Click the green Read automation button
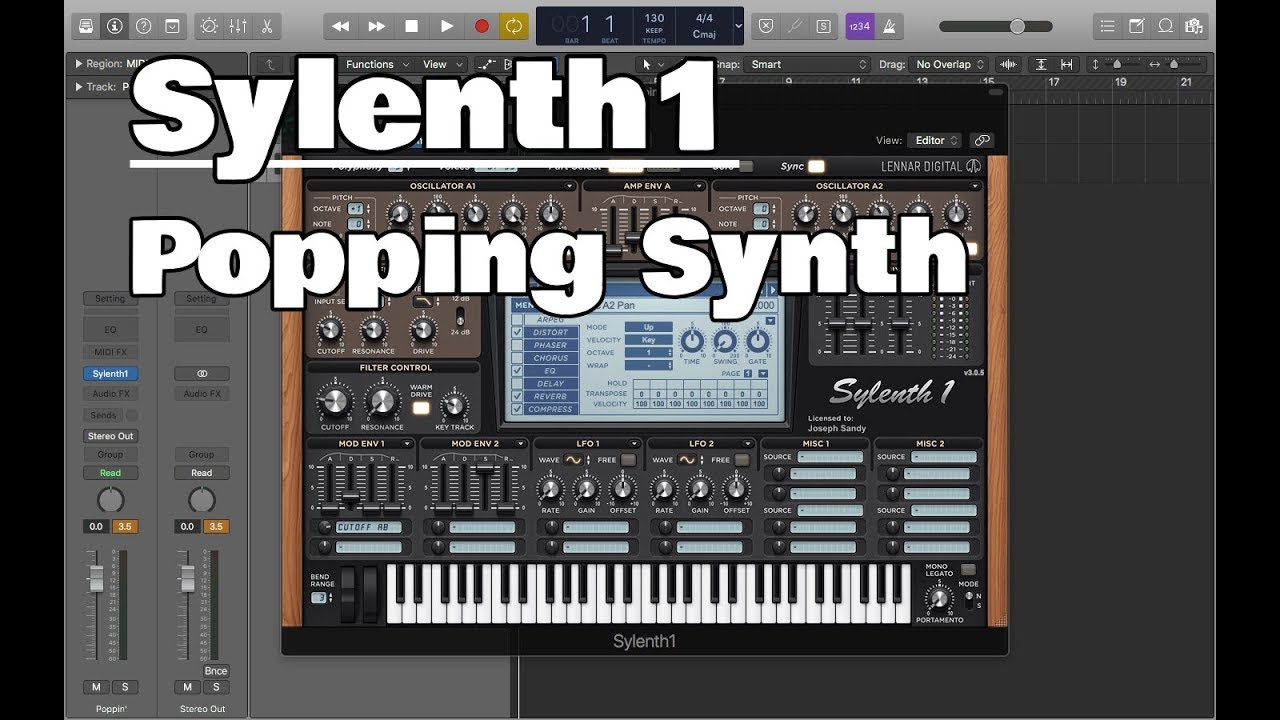Screen dimensions: 1280x720 pos(110,473)
